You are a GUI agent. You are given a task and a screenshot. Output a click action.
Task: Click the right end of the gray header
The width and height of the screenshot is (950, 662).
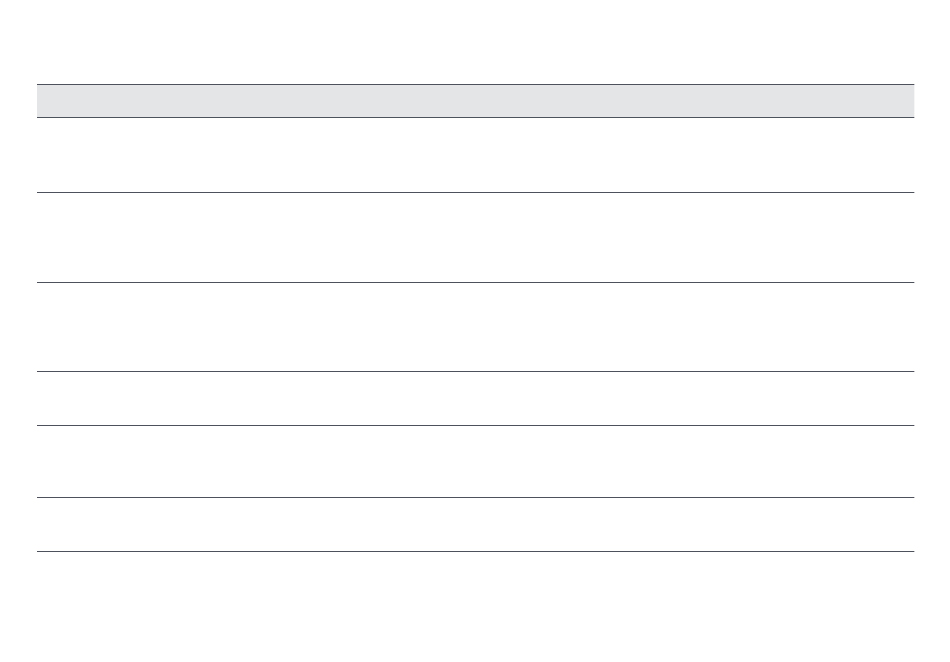(906, 101)
